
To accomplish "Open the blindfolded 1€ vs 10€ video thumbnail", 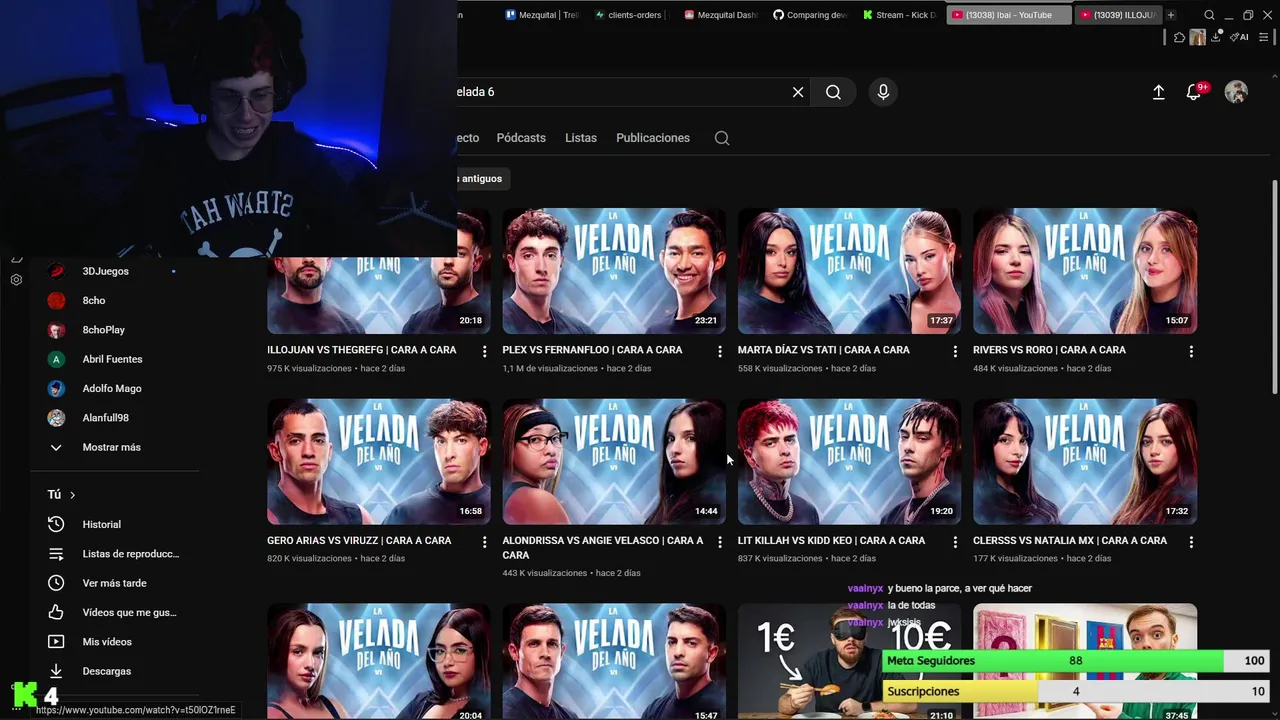I will tap(849, 660).
